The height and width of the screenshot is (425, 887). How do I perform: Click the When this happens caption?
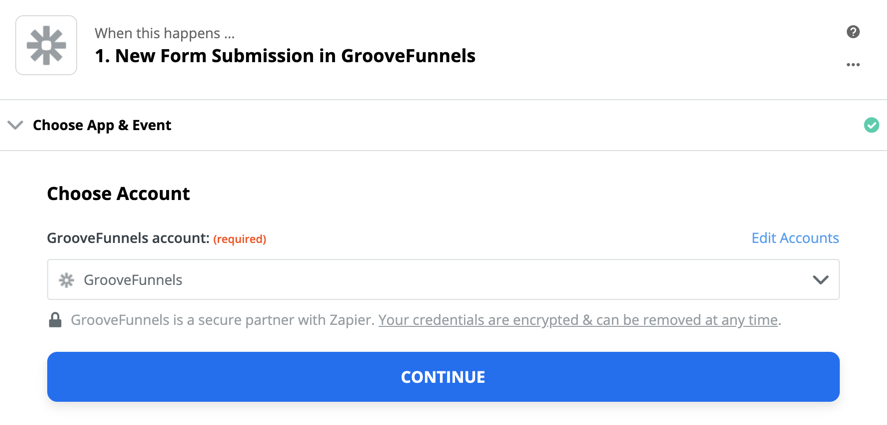point(165,33)
